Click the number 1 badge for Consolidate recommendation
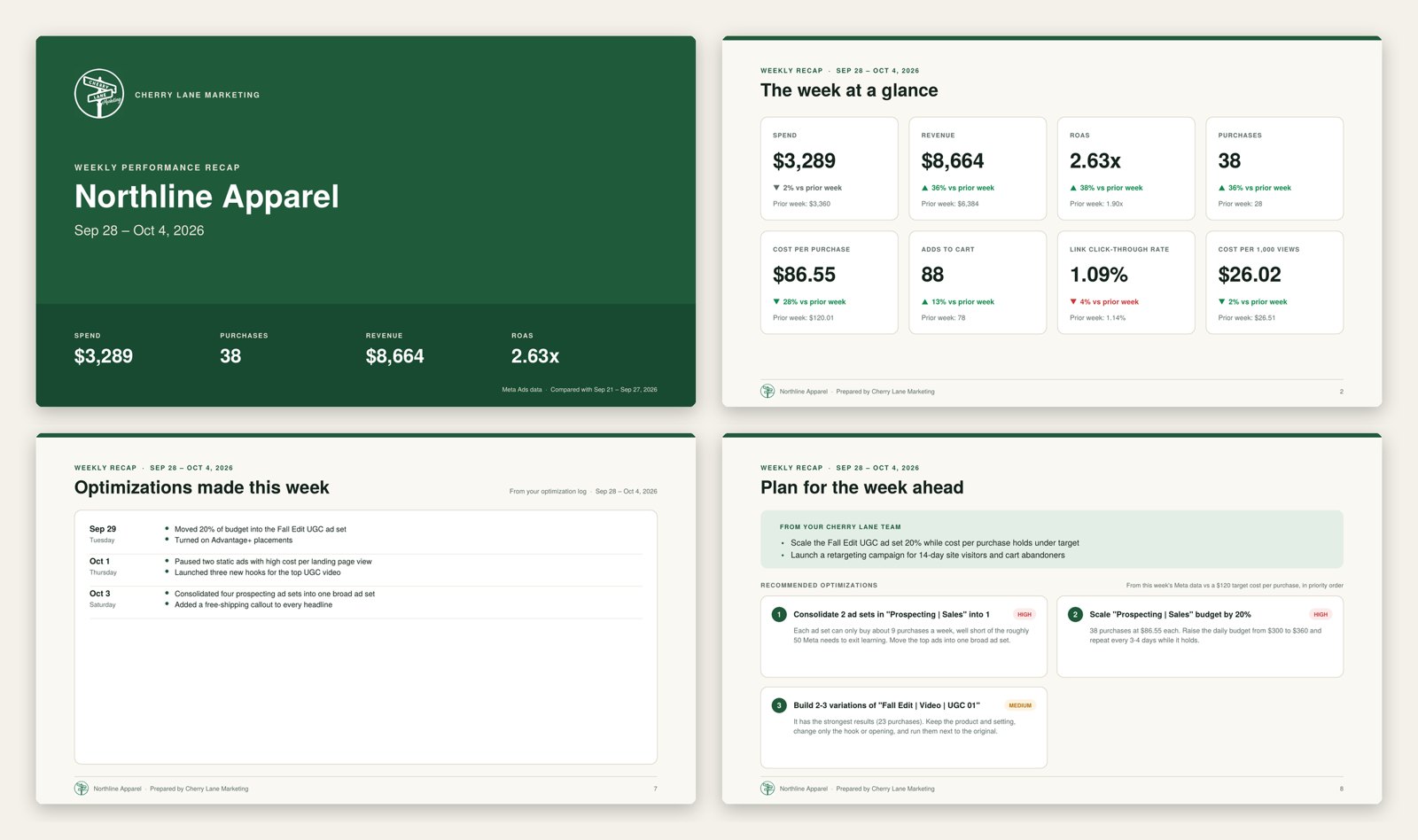Viewport: 1418px width, 840px height. coord(779,614)
